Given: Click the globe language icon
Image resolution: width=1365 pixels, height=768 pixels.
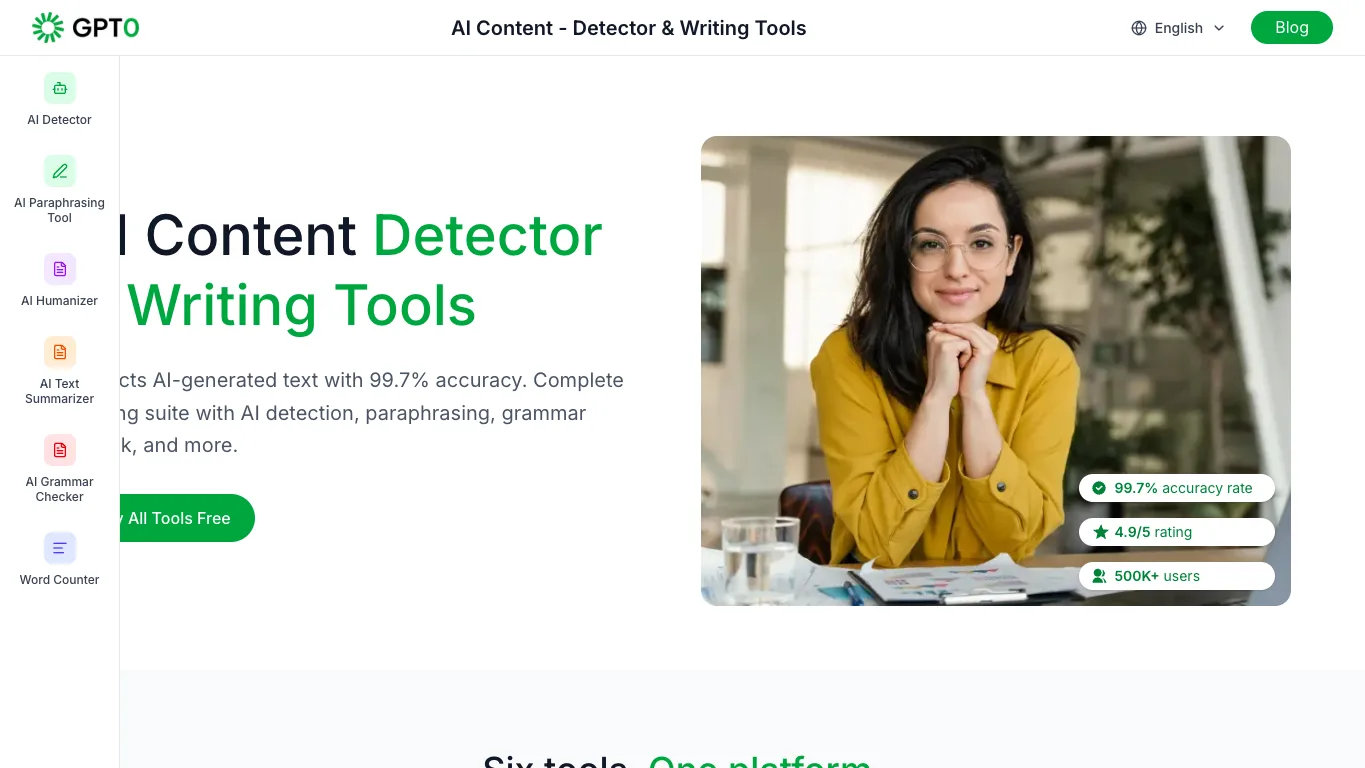Looking at the screenshot, I should [1139, 28].
